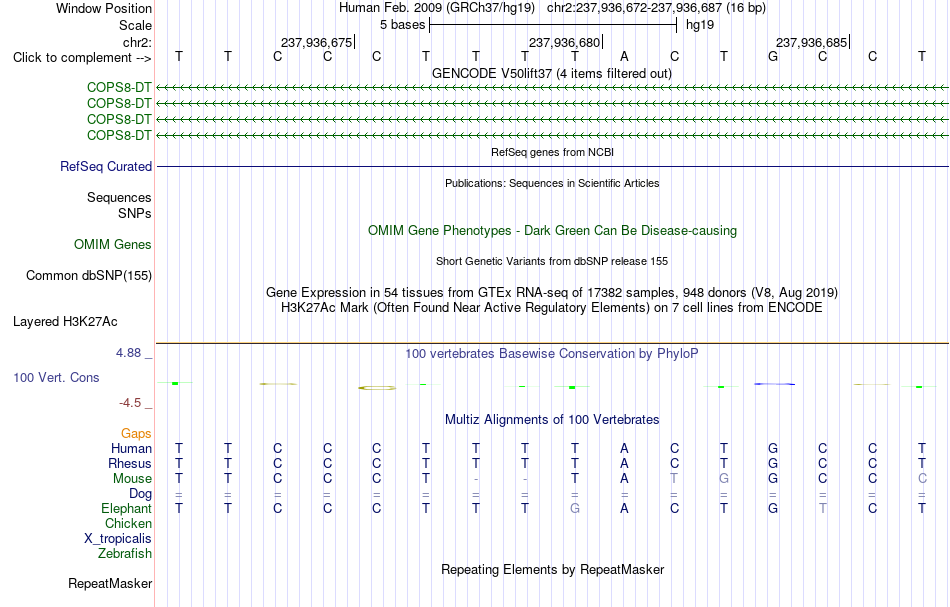Click the first COPS8-DT gene label

tap(119, 88)
